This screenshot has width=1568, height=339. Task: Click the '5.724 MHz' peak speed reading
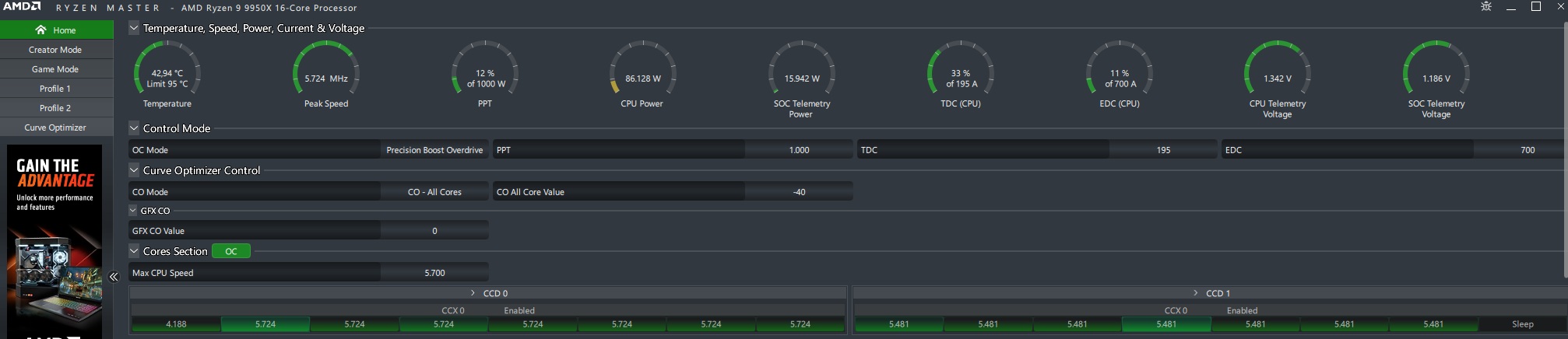[326, 79]
